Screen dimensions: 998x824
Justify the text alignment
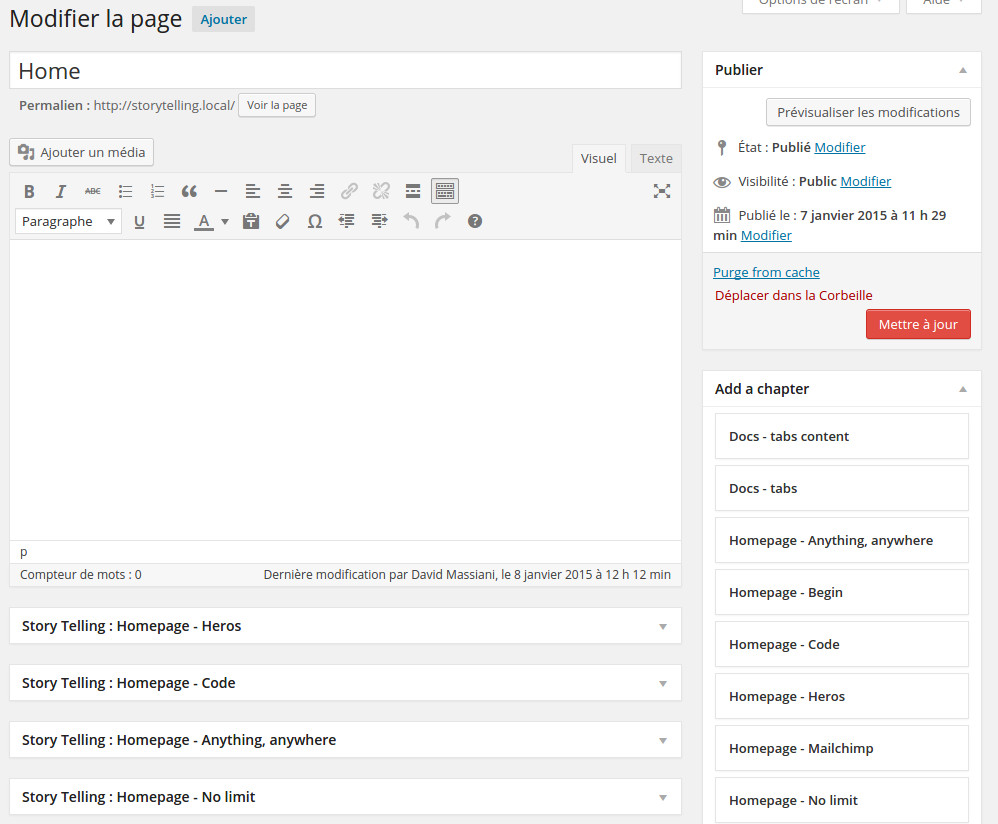[x=171, y=221]
